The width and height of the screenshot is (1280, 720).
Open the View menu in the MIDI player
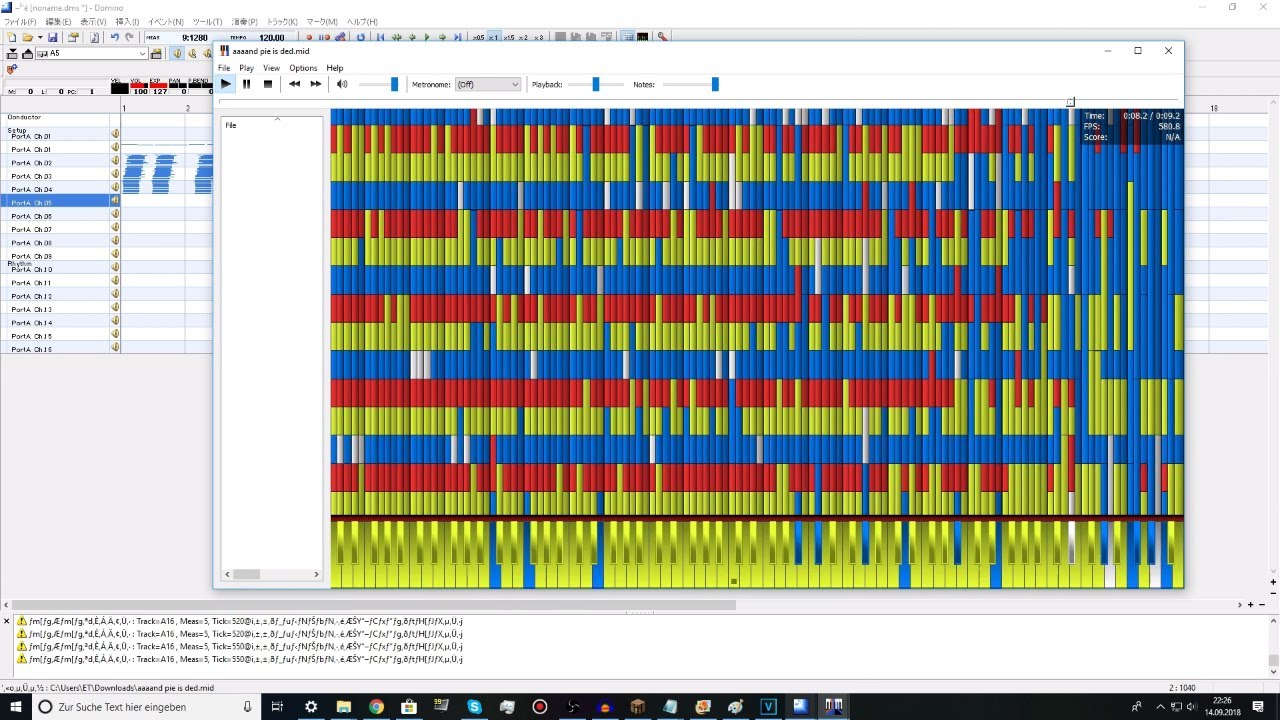tap(271, 68)
